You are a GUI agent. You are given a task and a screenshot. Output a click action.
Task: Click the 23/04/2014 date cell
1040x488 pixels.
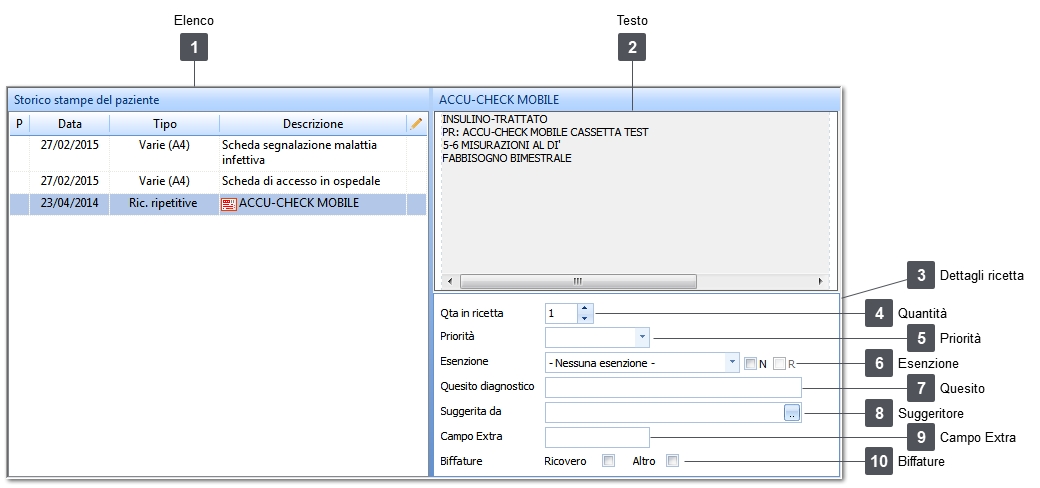pyautogui.click(x=70, y=204)
